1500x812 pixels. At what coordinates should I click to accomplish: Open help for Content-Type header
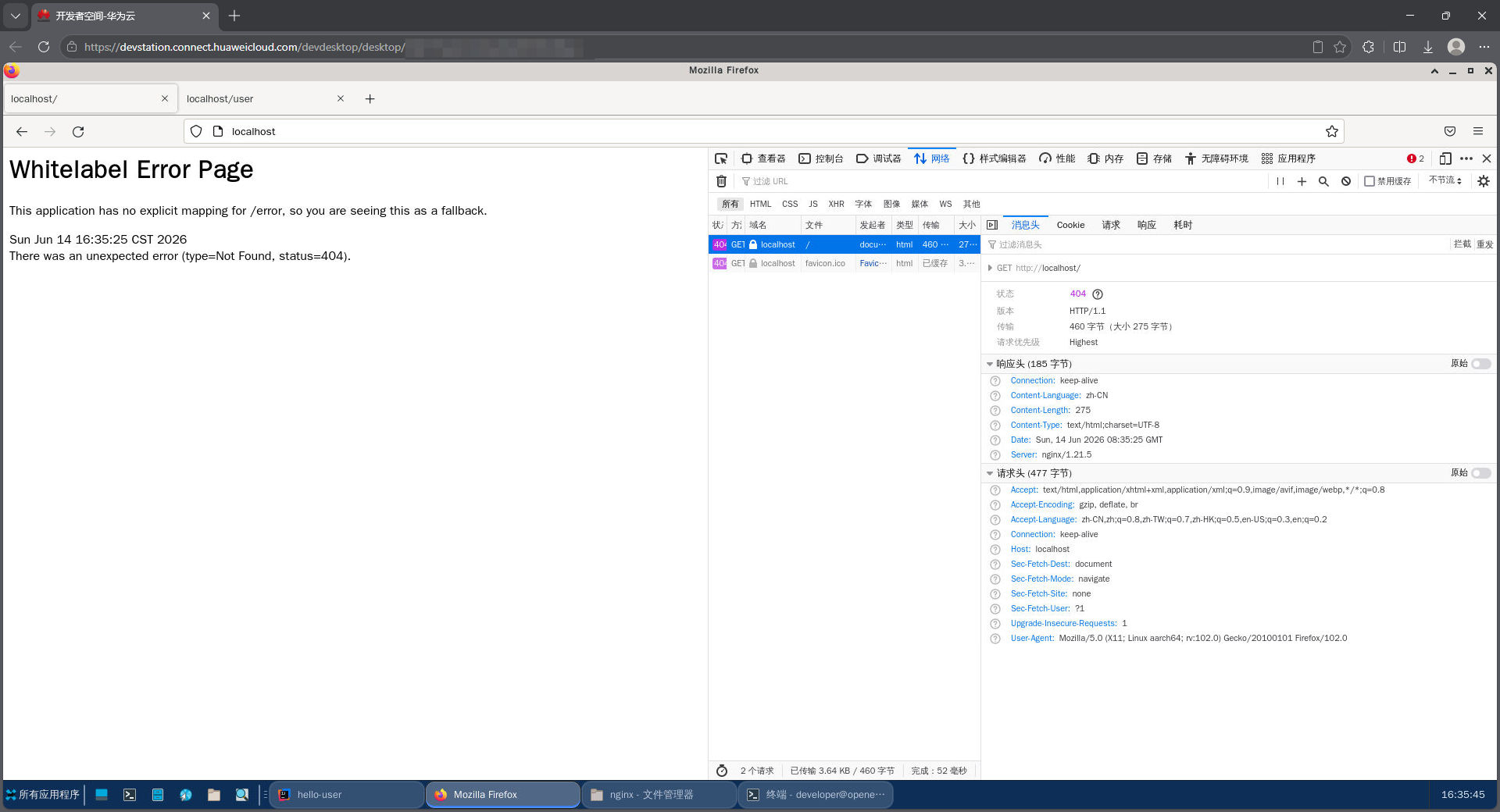click(995, 426)
